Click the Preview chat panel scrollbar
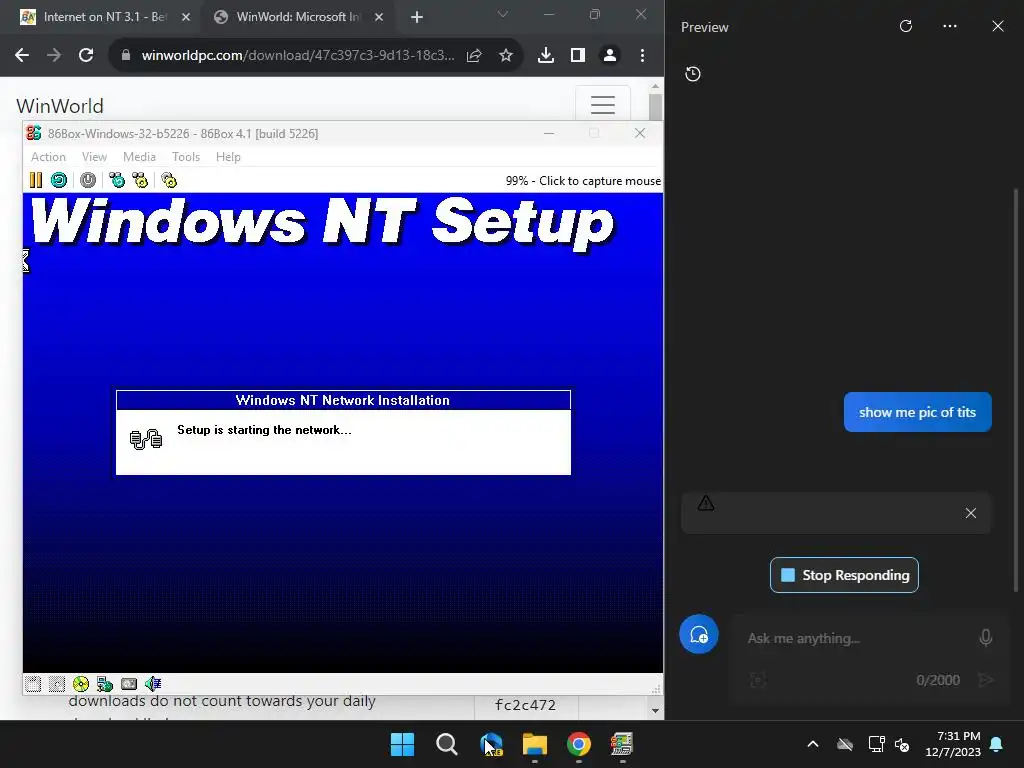The width and height of the screenshot is (1024, 768). tap(1016, 390)
